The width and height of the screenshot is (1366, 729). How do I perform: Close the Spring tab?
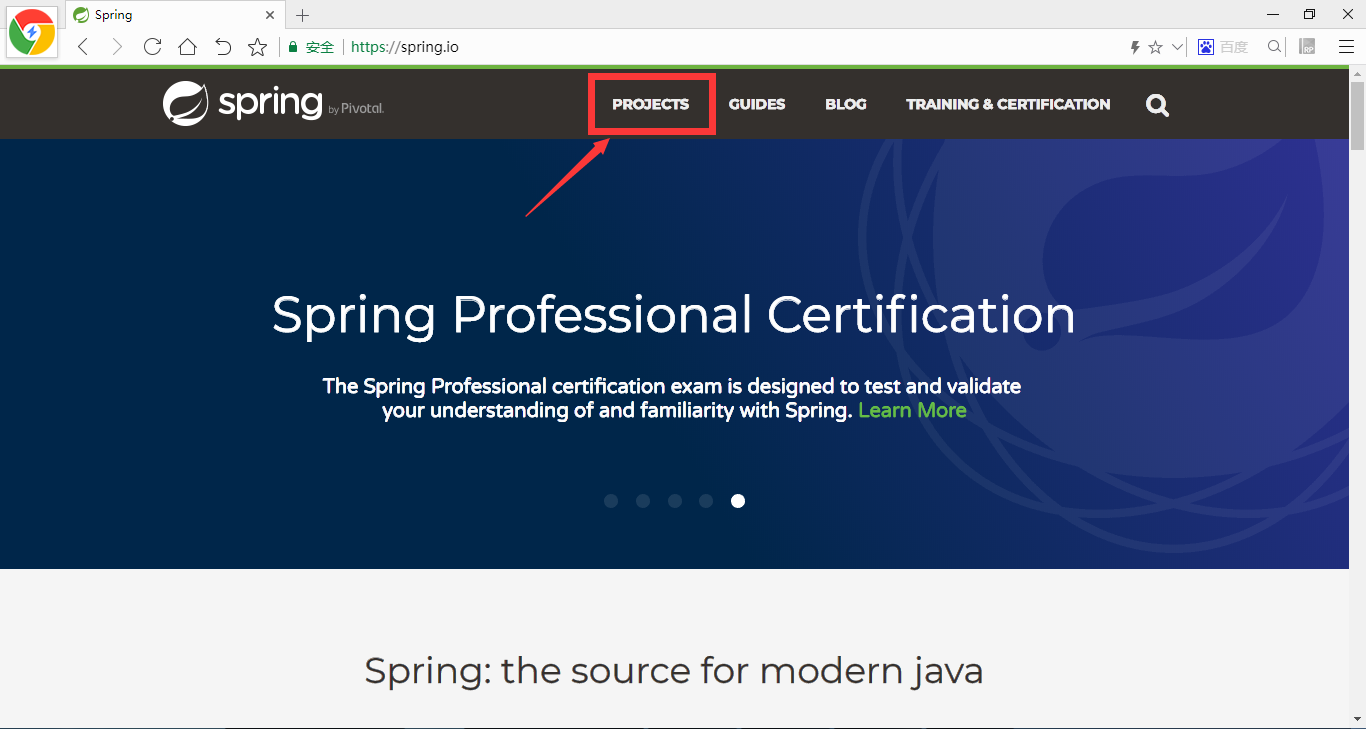[x=270, y=15]
